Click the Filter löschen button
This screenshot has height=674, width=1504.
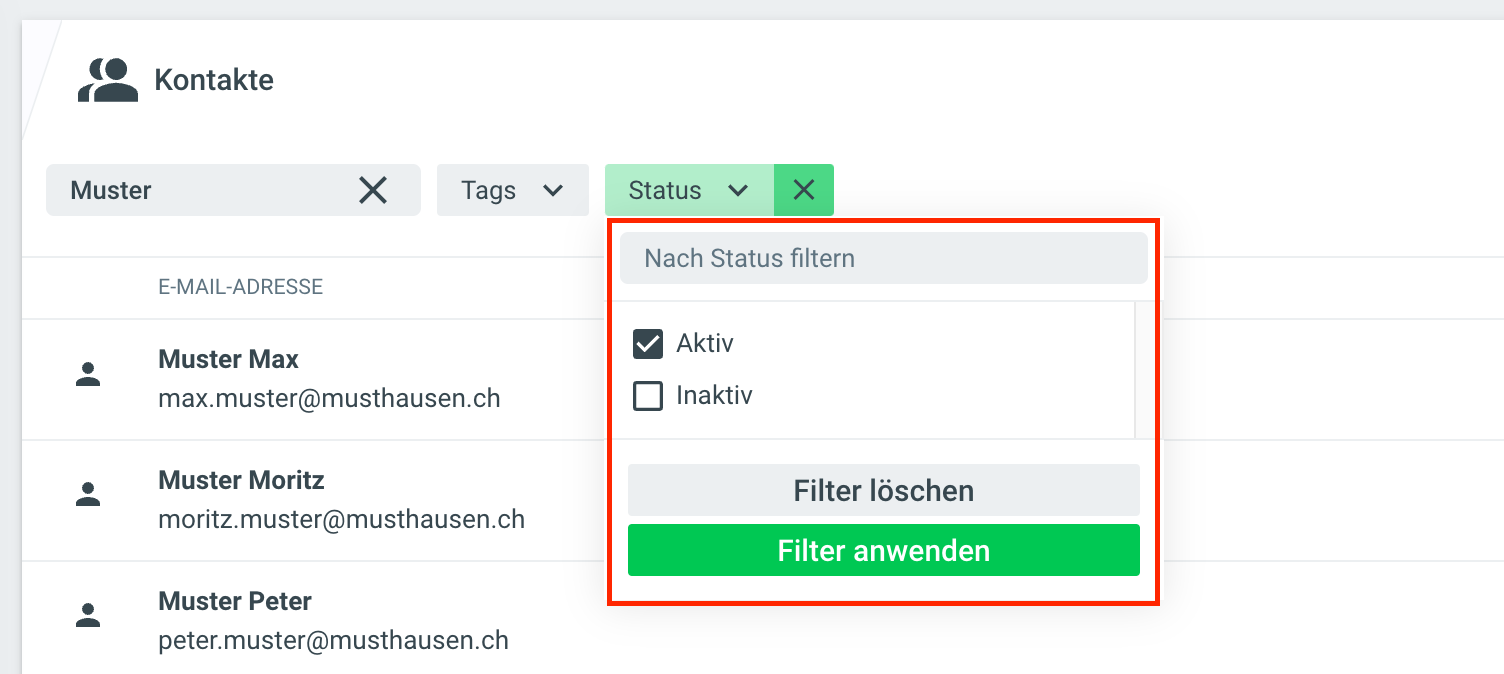click(x=883, y=490)
